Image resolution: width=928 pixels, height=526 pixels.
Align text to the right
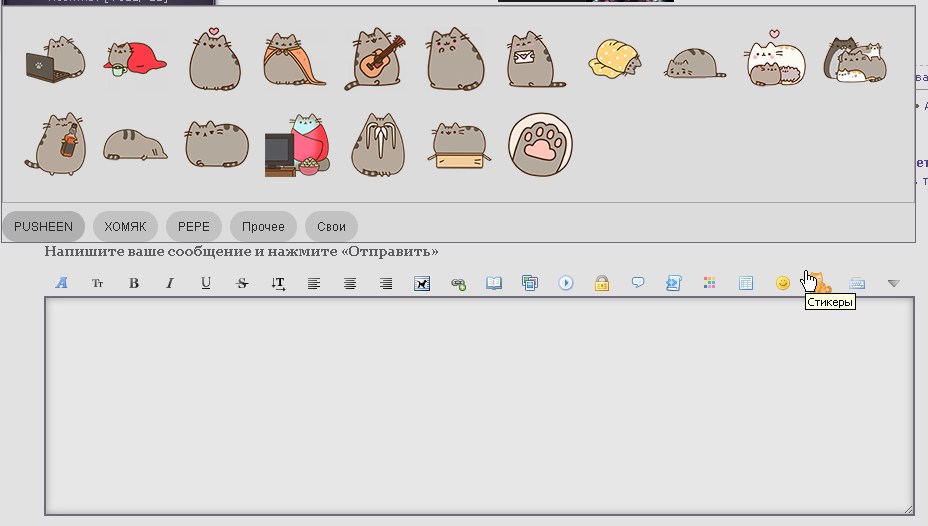(x=386, y=283)
